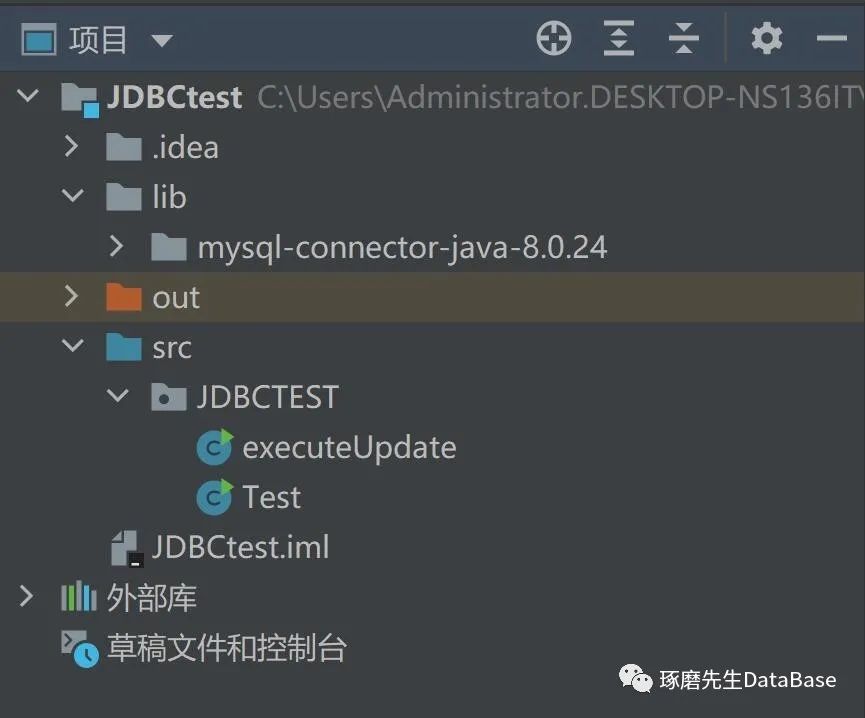Click the Collapse All toolbar icon
The image size is (865, 718).
(684, 39)
